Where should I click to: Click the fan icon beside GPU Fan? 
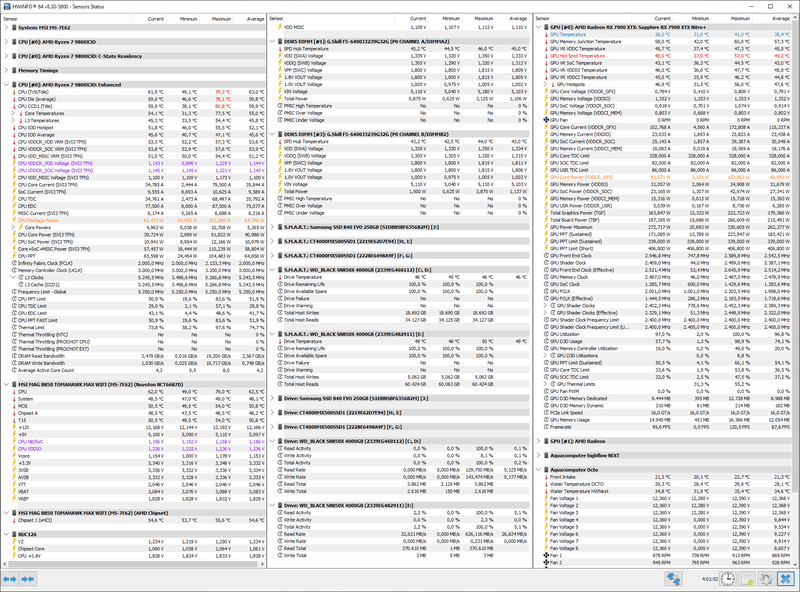click(546, 120)
